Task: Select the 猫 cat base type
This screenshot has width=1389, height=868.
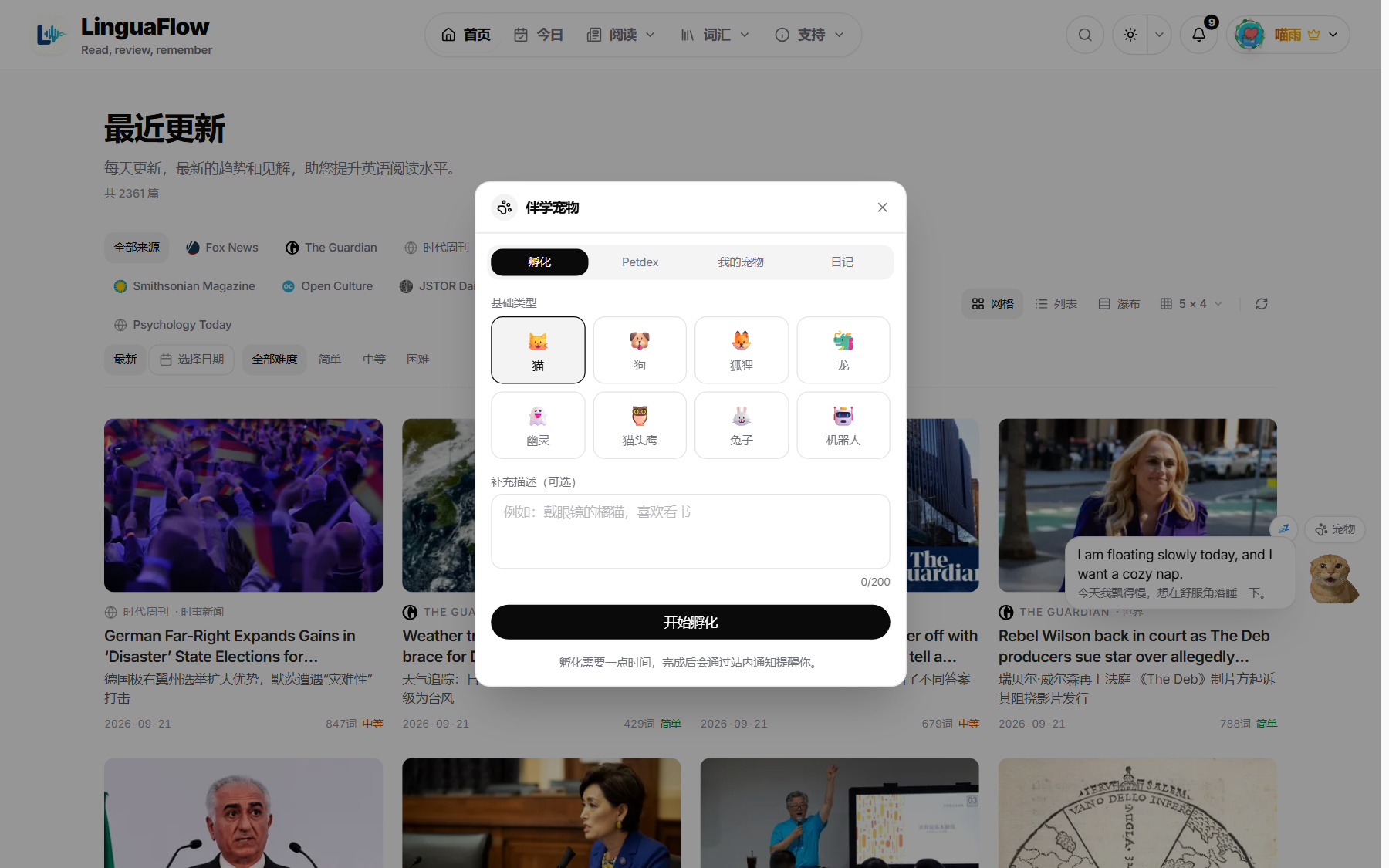Action: pyautogui.click(x=538, y=350)
